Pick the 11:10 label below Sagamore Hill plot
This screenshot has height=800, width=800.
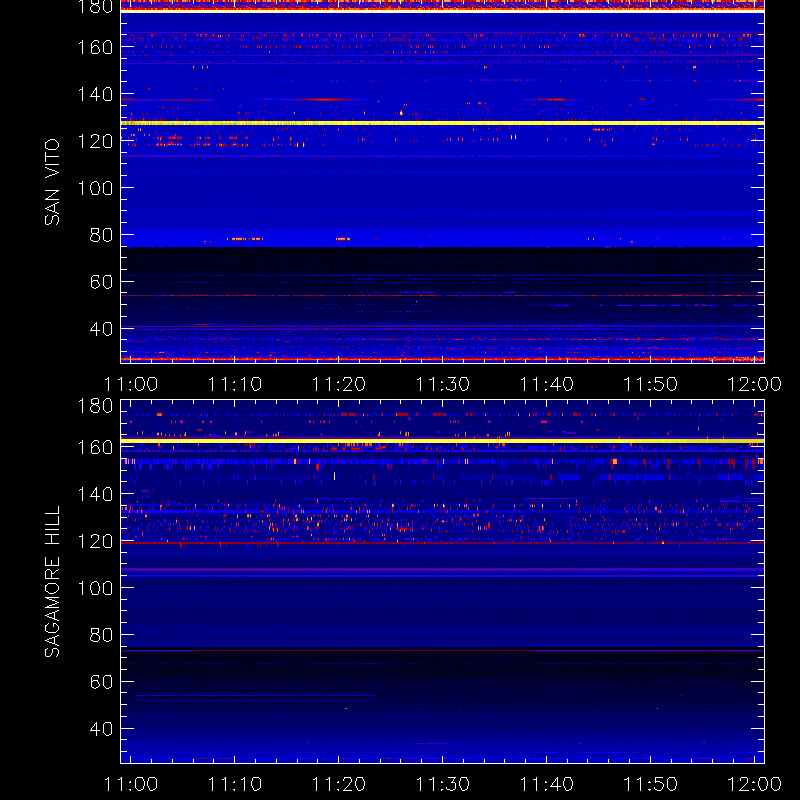pos(235,784)
